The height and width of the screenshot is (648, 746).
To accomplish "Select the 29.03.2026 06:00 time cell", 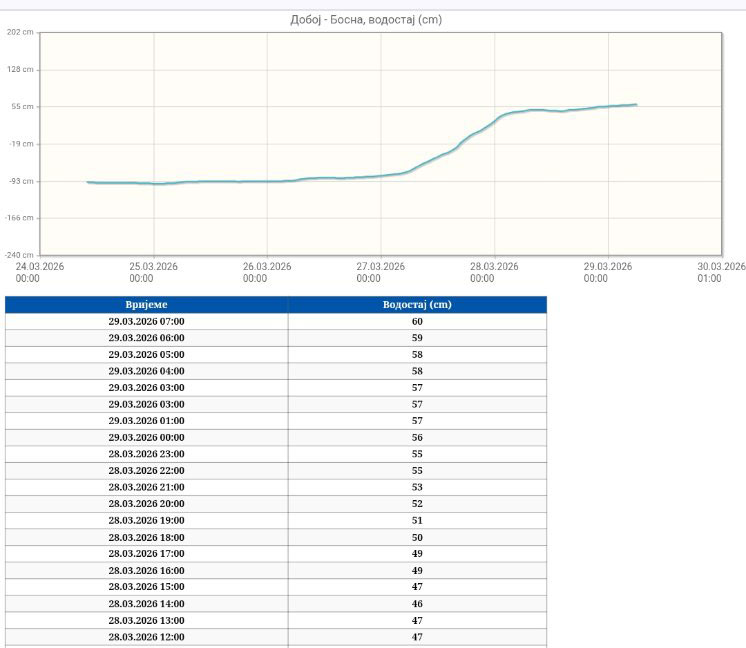I will point(146,338).
